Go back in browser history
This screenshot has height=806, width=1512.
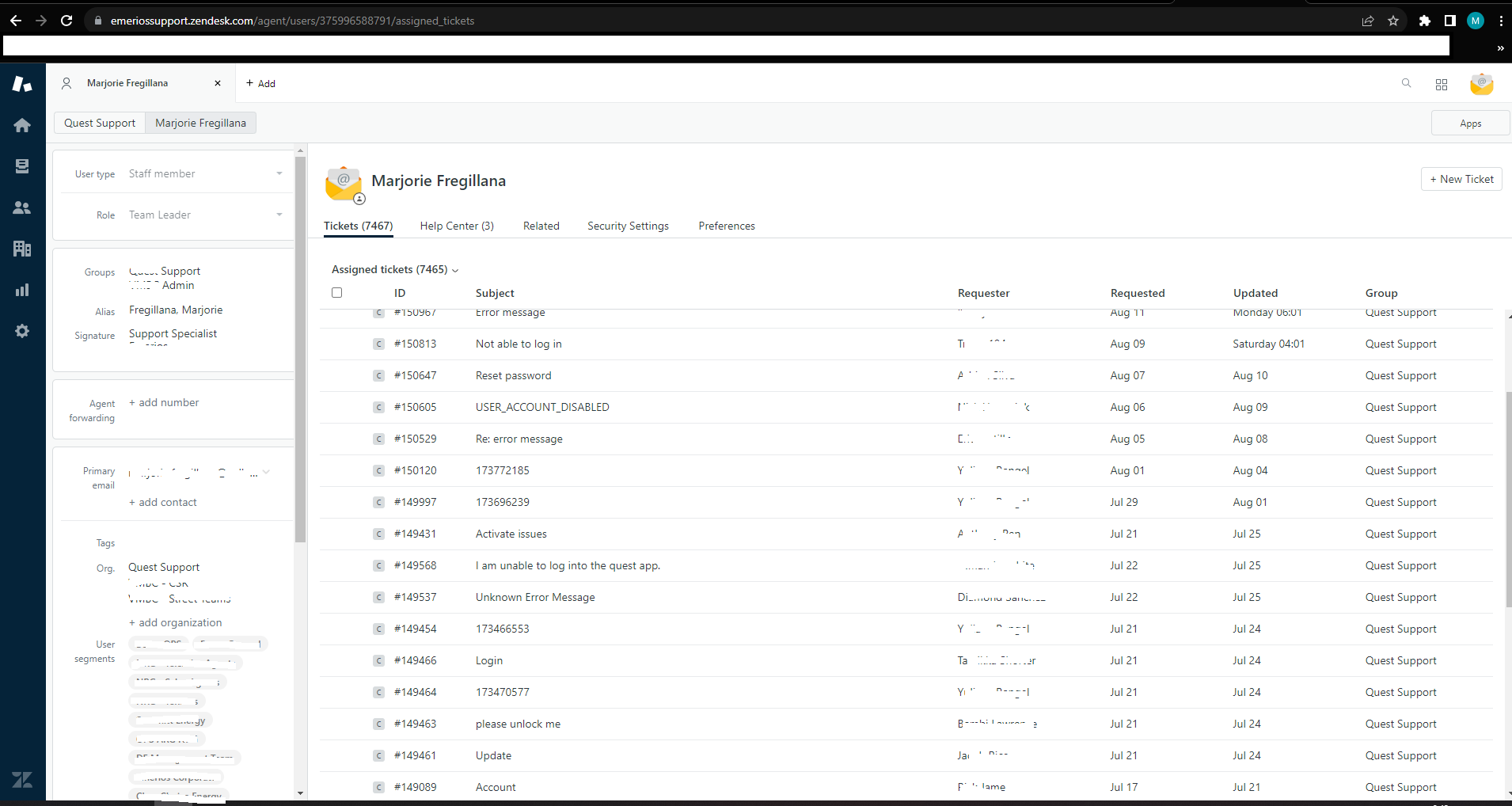pyautogui.click(x=16, y=21)
